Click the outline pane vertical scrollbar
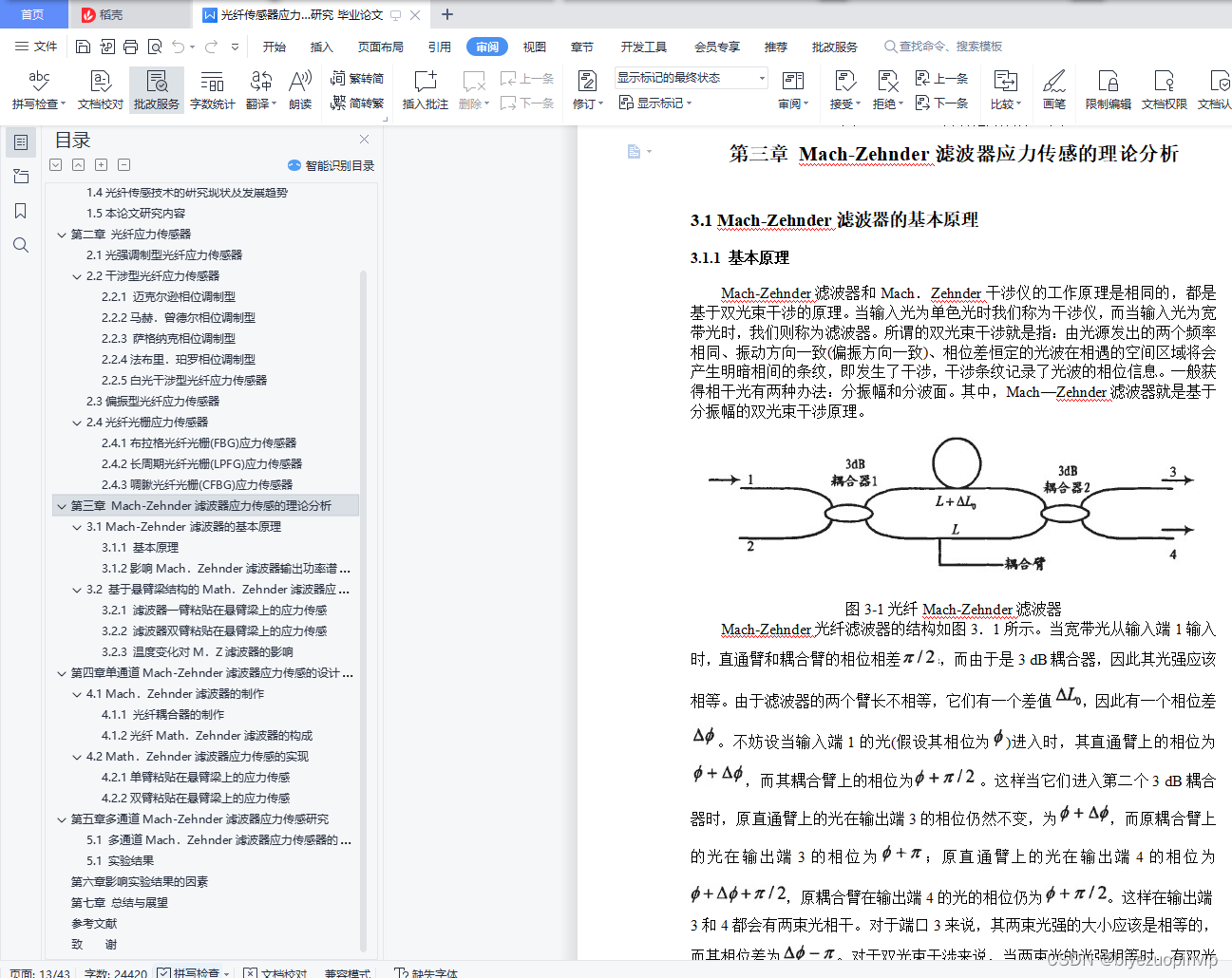1232x978 pixels. pos(364,611)
